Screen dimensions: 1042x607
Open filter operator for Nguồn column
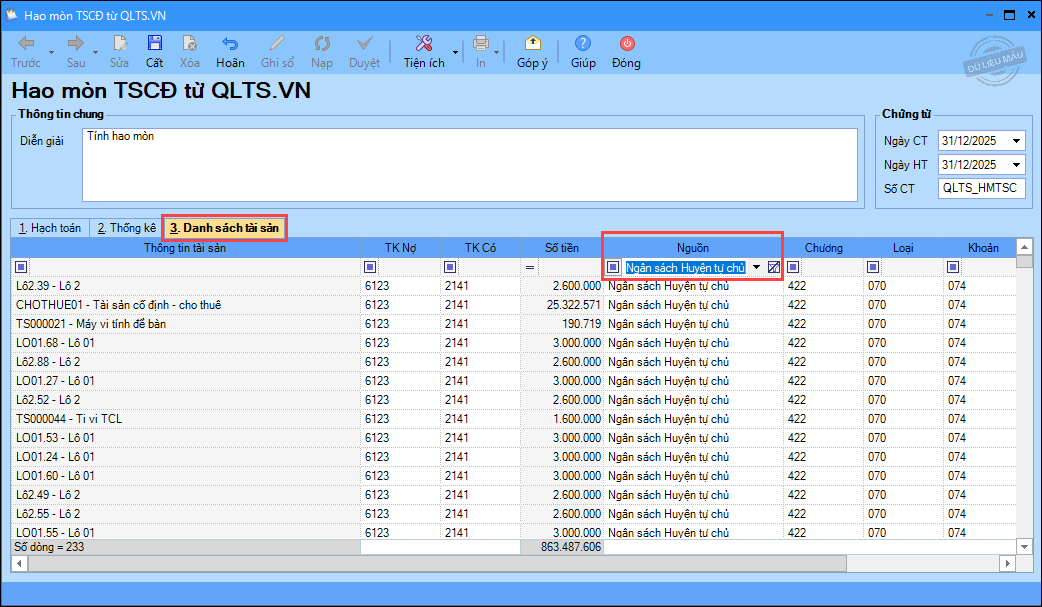point(613,267)
